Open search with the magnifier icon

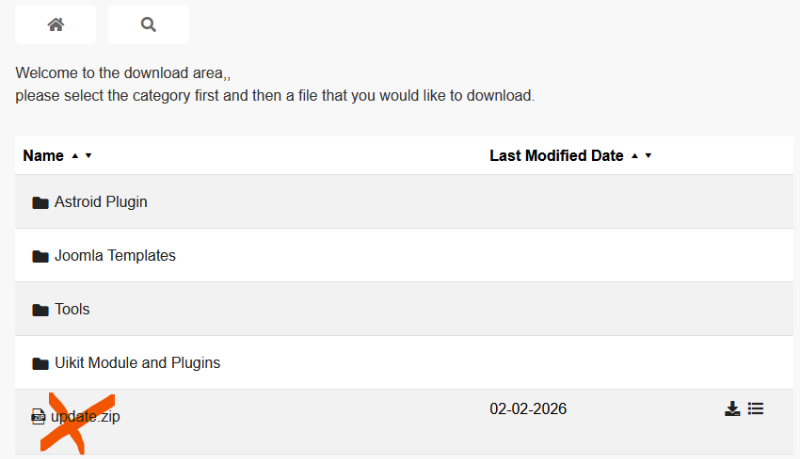click(148, 25)
